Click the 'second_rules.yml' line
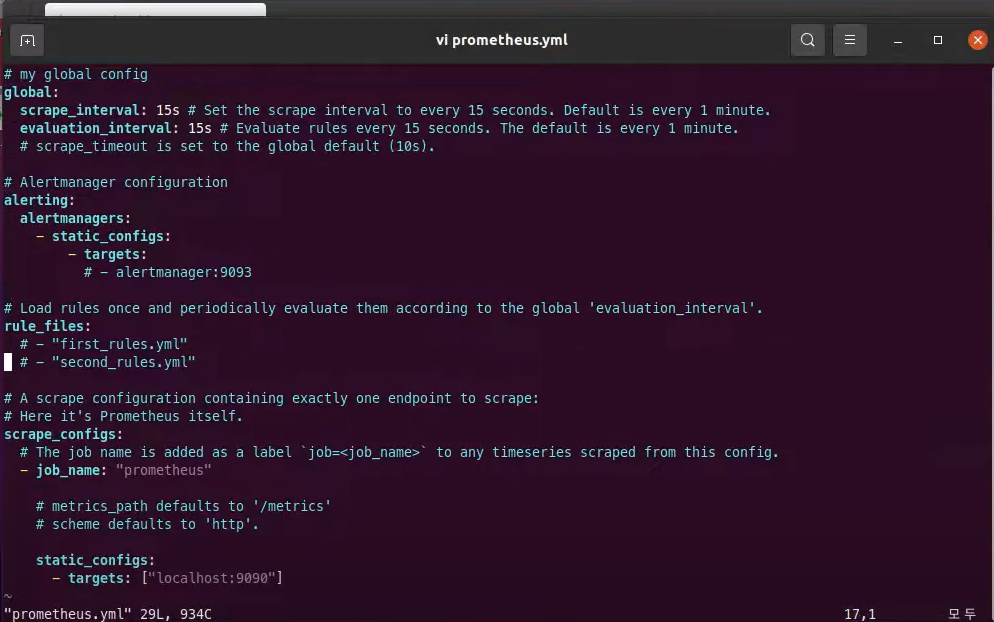Viewport: 994px width, 622px height. point(108,362)
